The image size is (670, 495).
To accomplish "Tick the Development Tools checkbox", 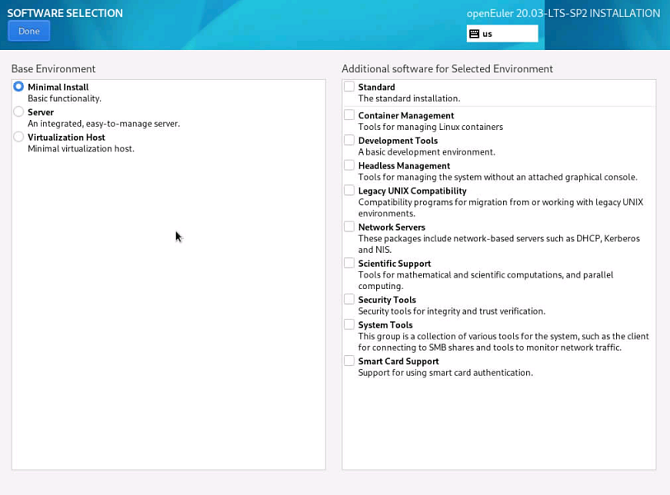I will click(349, 141).
